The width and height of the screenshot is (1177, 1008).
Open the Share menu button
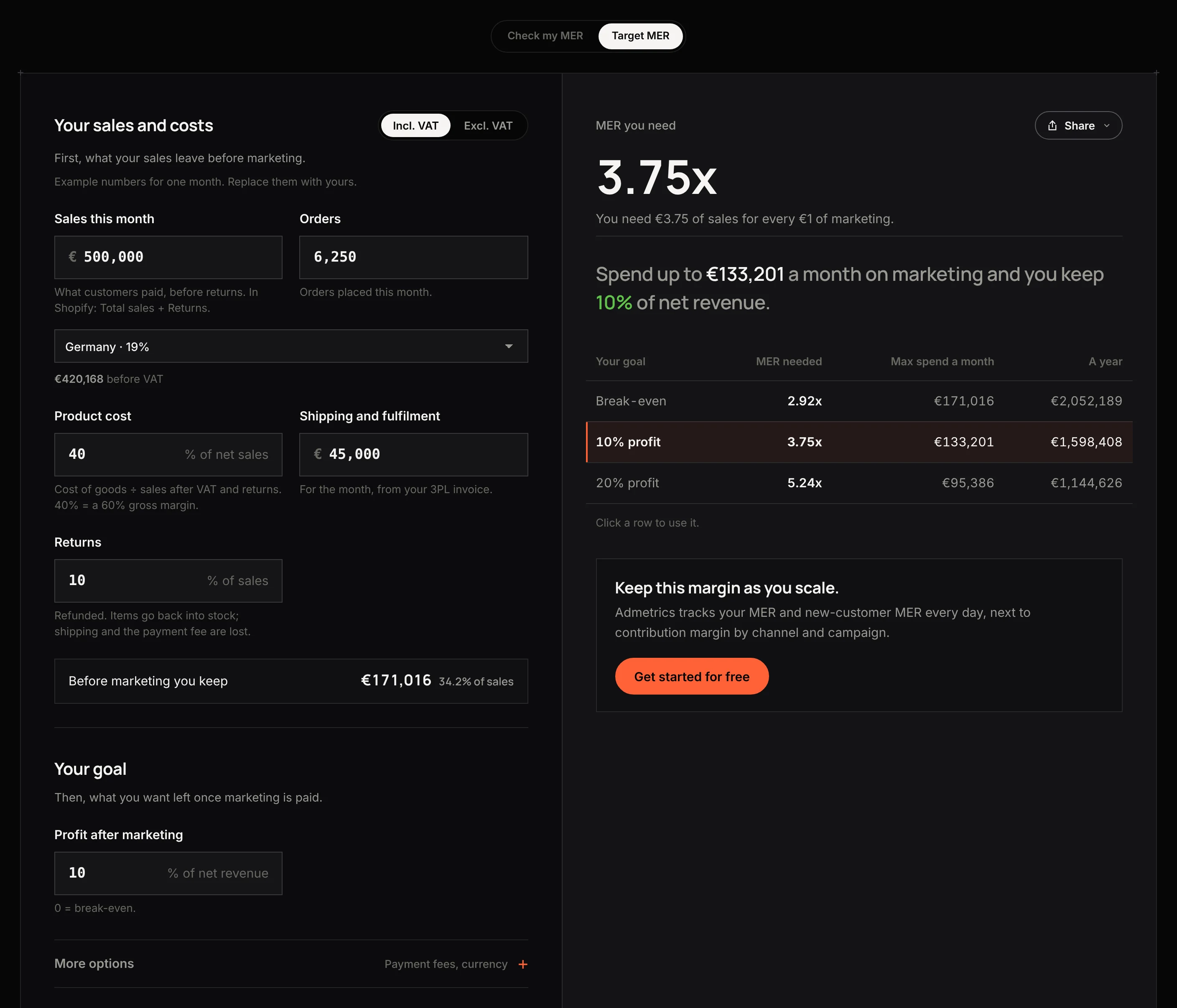[1078, 125]
